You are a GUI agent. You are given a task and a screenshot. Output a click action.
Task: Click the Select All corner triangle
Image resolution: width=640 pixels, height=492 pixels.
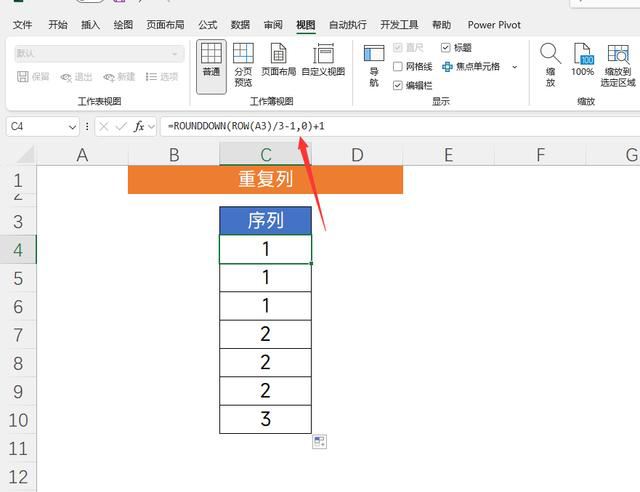click(x=25, y=155)
